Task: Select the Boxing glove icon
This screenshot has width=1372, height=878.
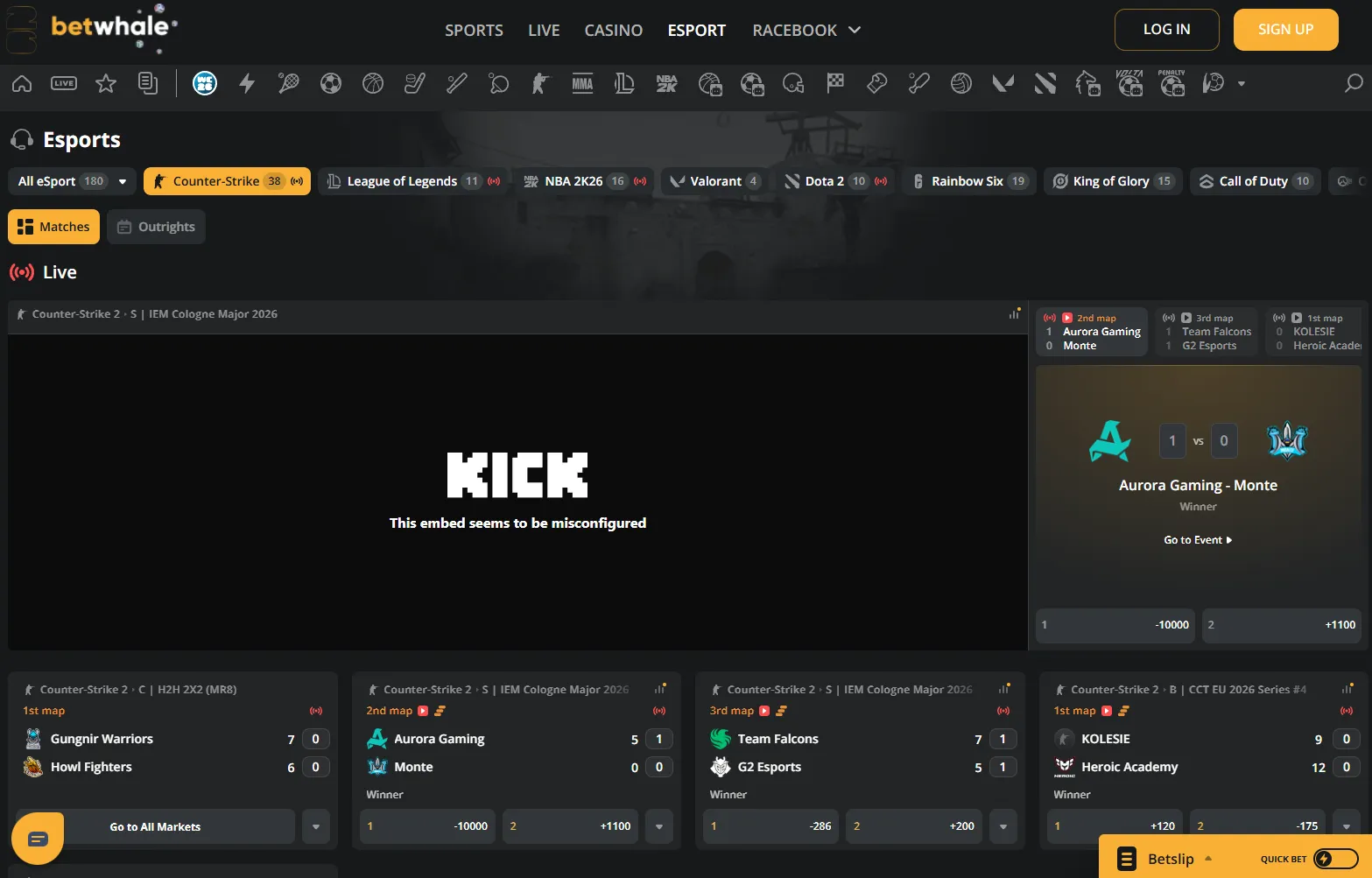Action: [x=876, y=83]
